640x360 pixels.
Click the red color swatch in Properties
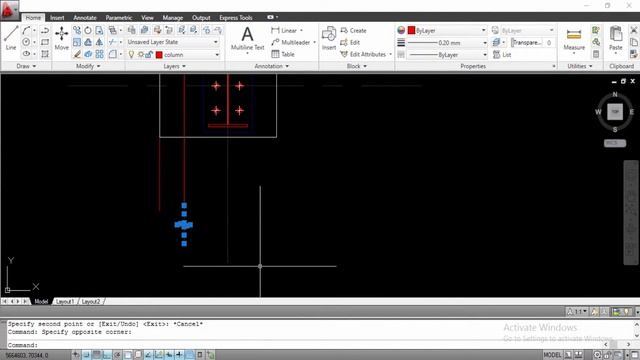pos(411,31)
